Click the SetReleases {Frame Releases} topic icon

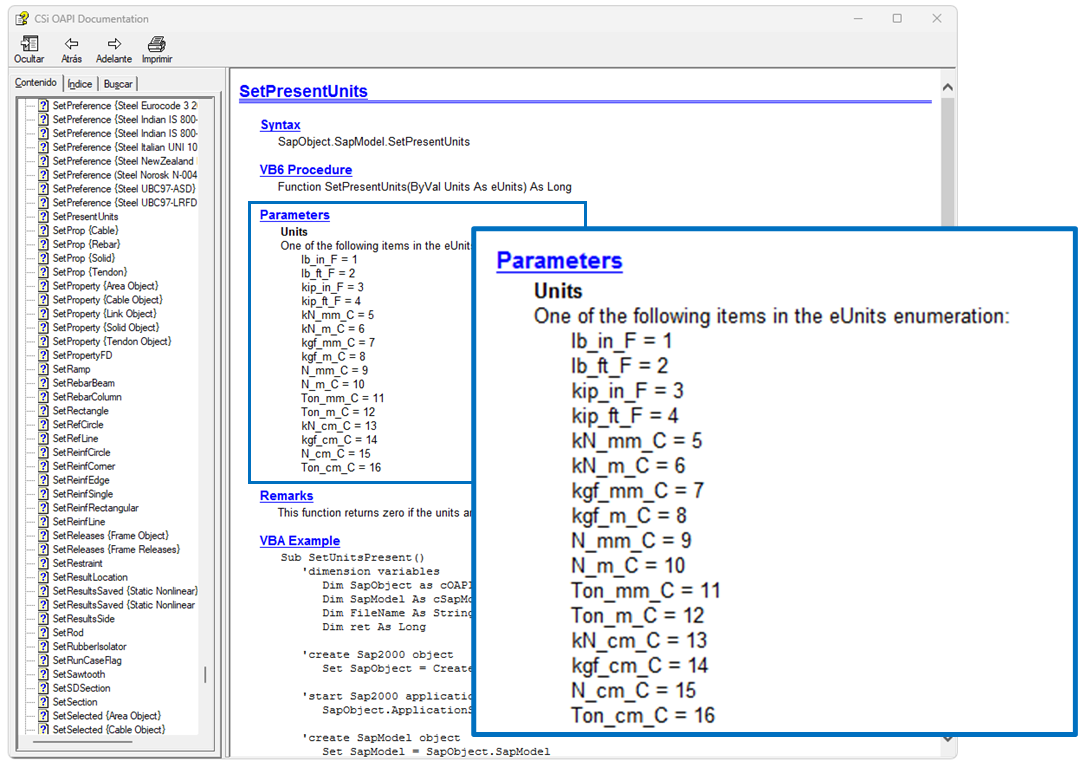coord(43,549)
